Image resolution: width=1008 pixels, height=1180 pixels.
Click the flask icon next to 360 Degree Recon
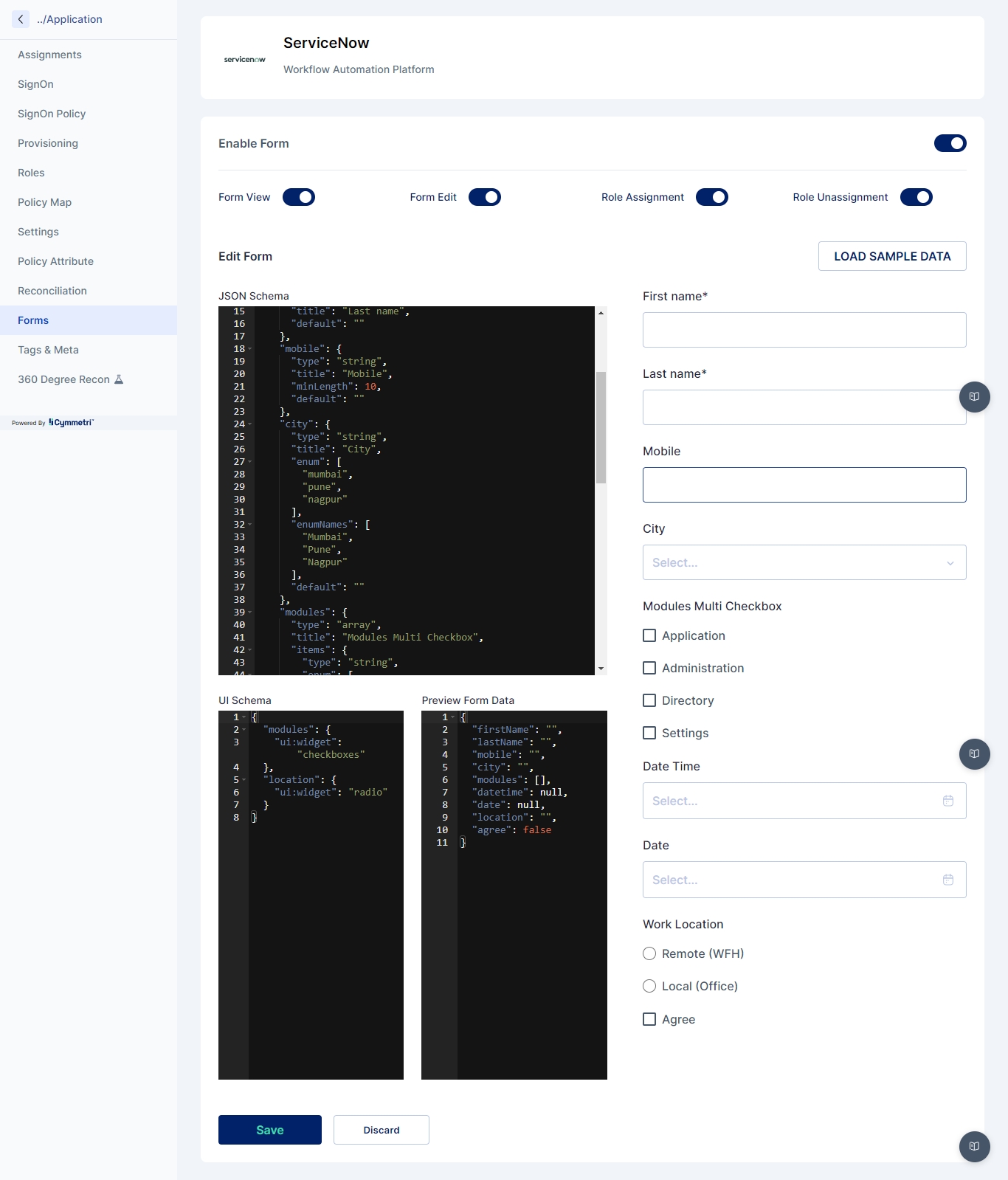click(119, 379)
